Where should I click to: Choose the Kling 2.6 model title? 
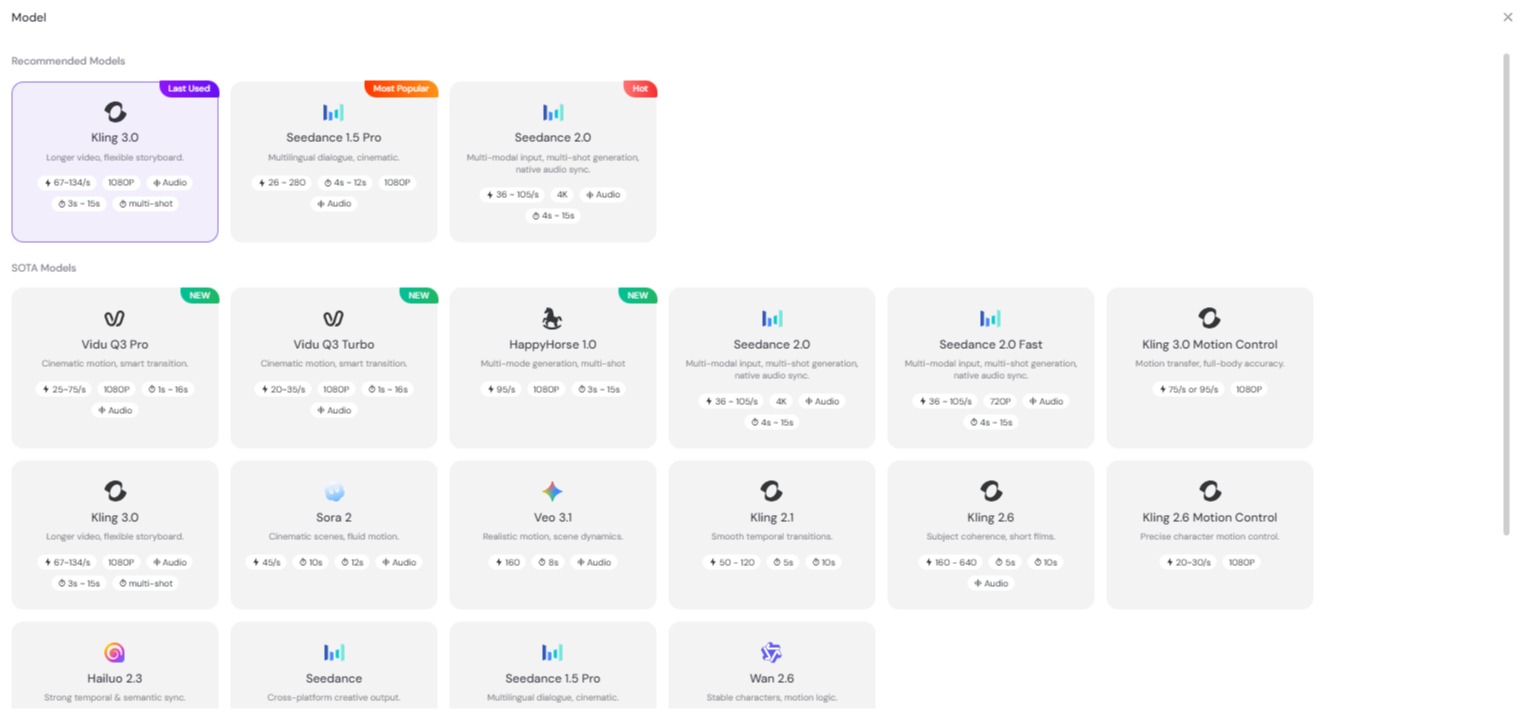click(x=990, y=518)
